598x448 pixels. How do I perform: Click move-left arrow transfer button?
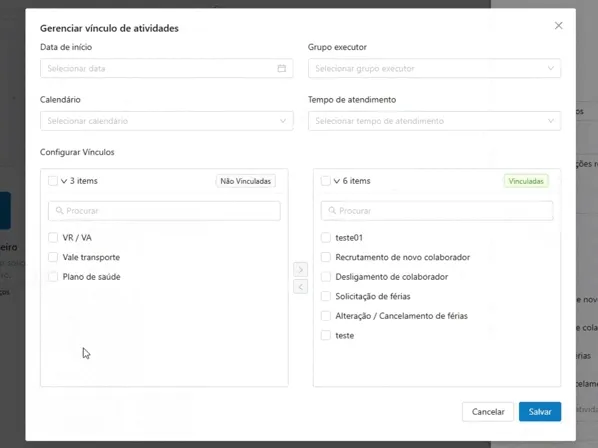click(x=301, y=287)
